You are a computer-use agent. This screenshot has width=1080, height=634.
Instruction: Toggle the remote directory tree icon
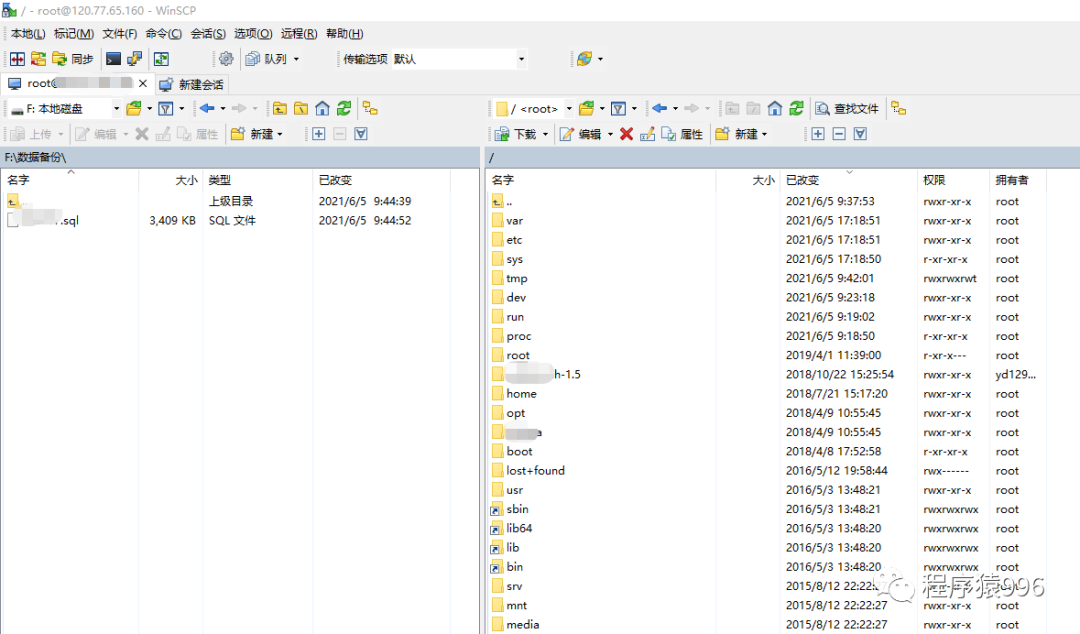[x=898, y=108]
